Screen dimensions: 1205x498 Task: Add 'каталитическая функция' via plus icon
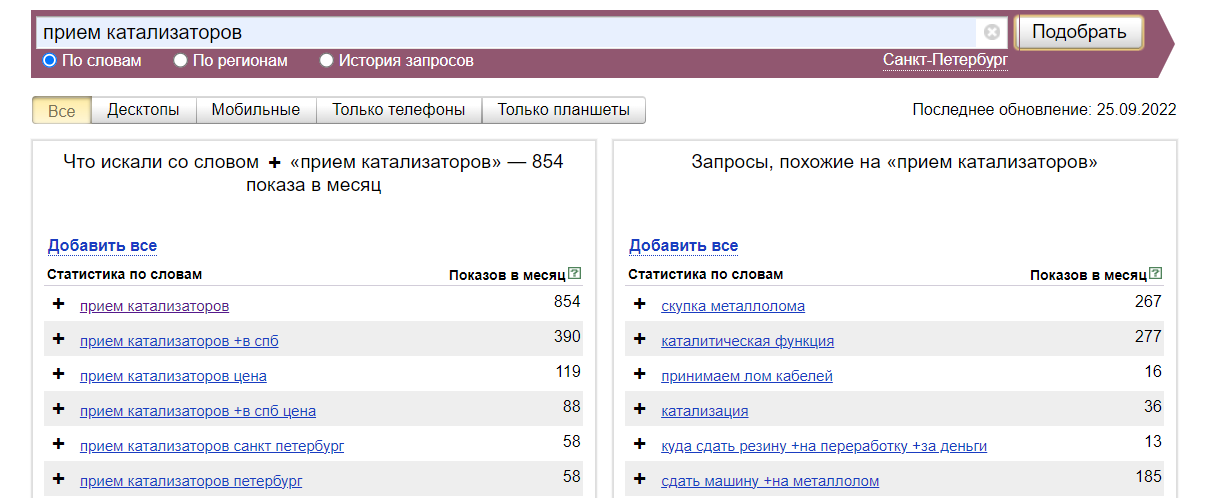point(640,339)
